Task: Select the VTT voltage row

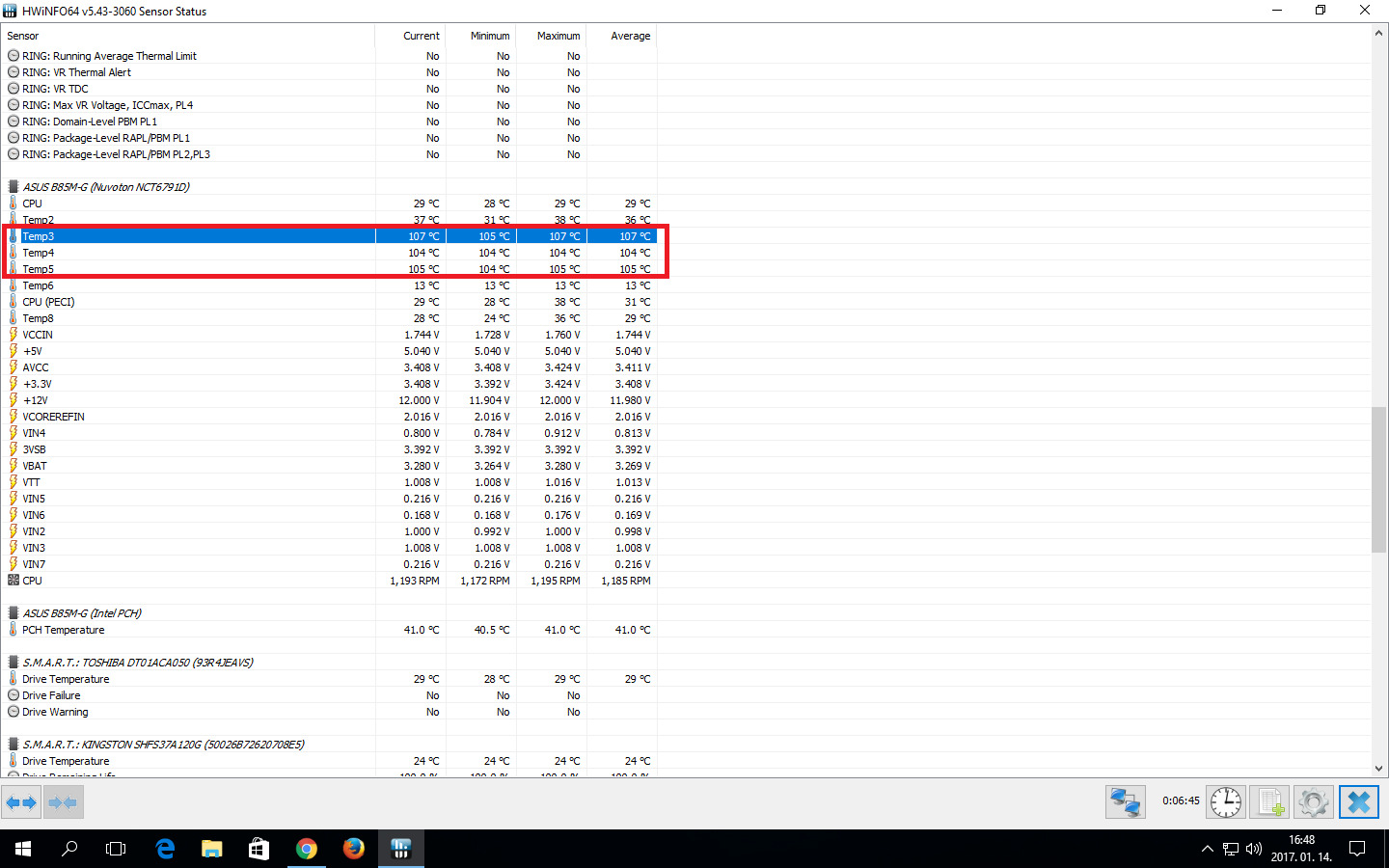Action: (x=330, y=482)
